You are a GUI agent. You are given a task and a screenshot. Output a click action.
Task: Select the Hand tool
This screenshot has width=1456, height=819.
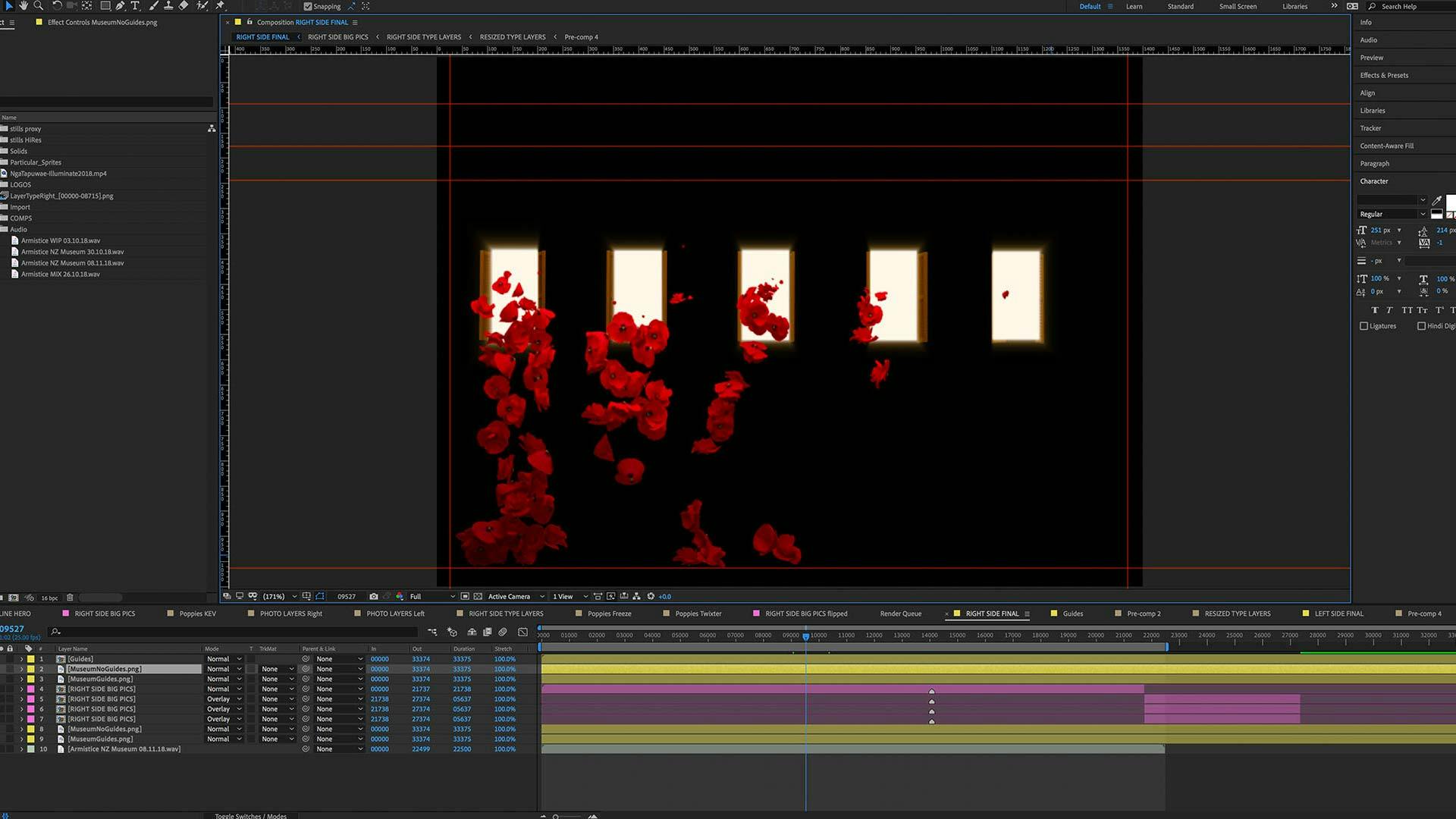(24, 6)
